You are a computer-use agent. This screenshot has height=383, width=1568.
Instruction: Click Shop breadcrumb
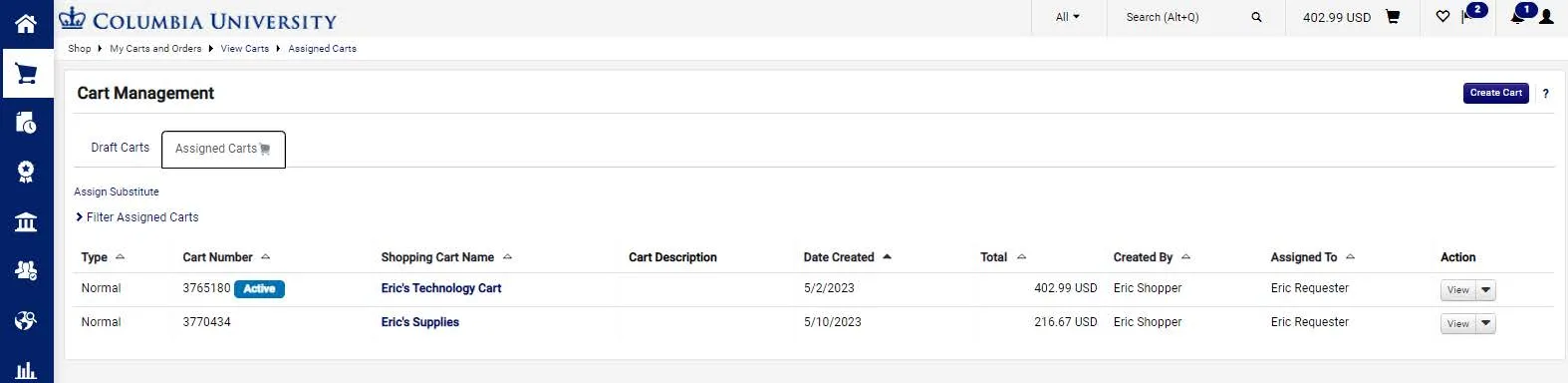79,48
